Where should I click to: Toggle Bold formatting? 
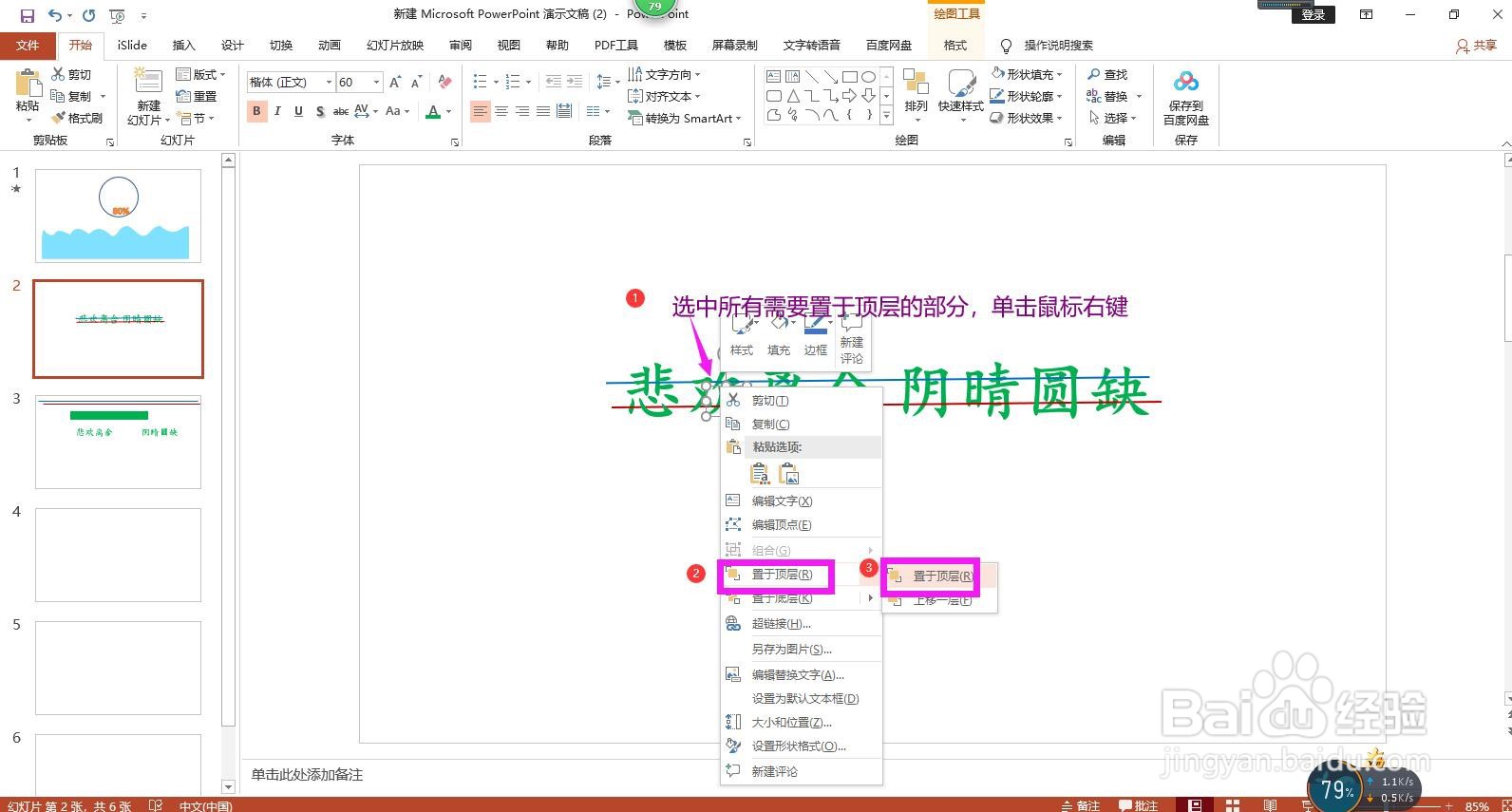pos(256,111)
